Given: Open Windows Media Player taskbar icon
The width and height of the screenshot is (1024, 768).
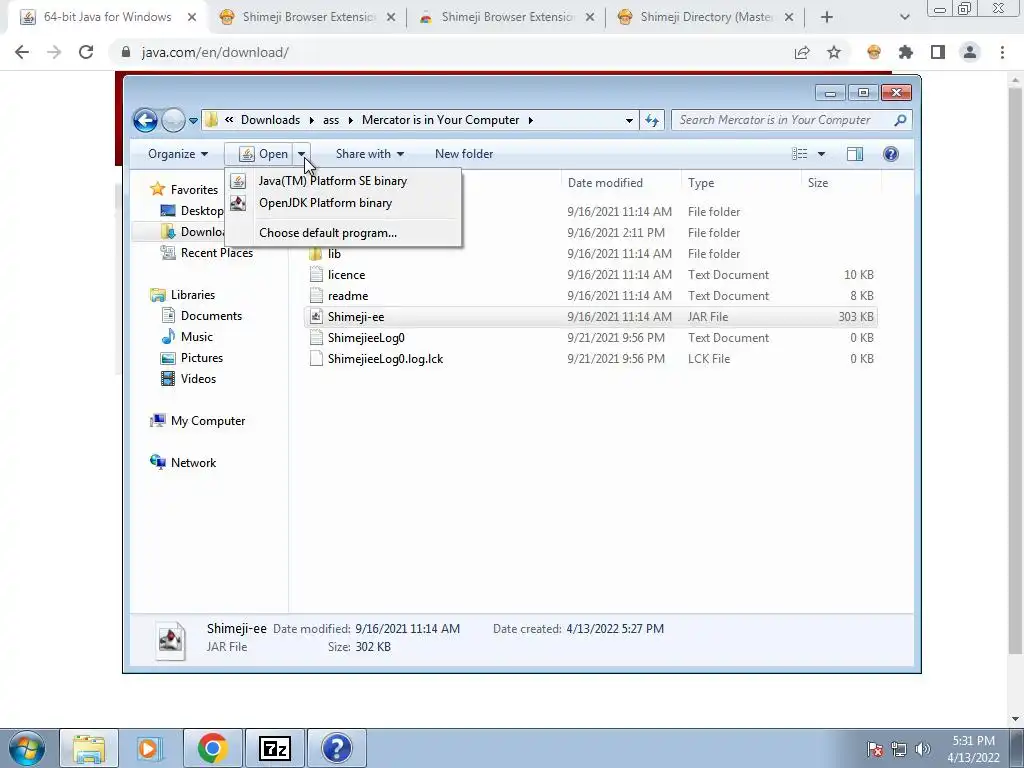Looking at the screenshot, I should 150,748.
